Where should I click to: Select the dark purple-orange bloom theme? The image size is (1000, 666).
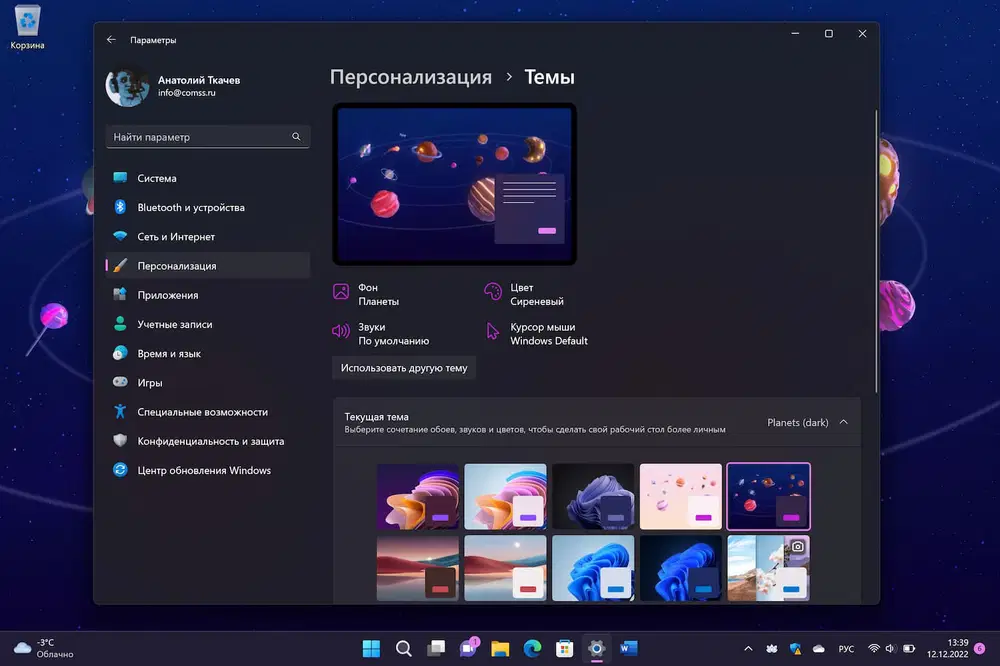click(418, 496)
